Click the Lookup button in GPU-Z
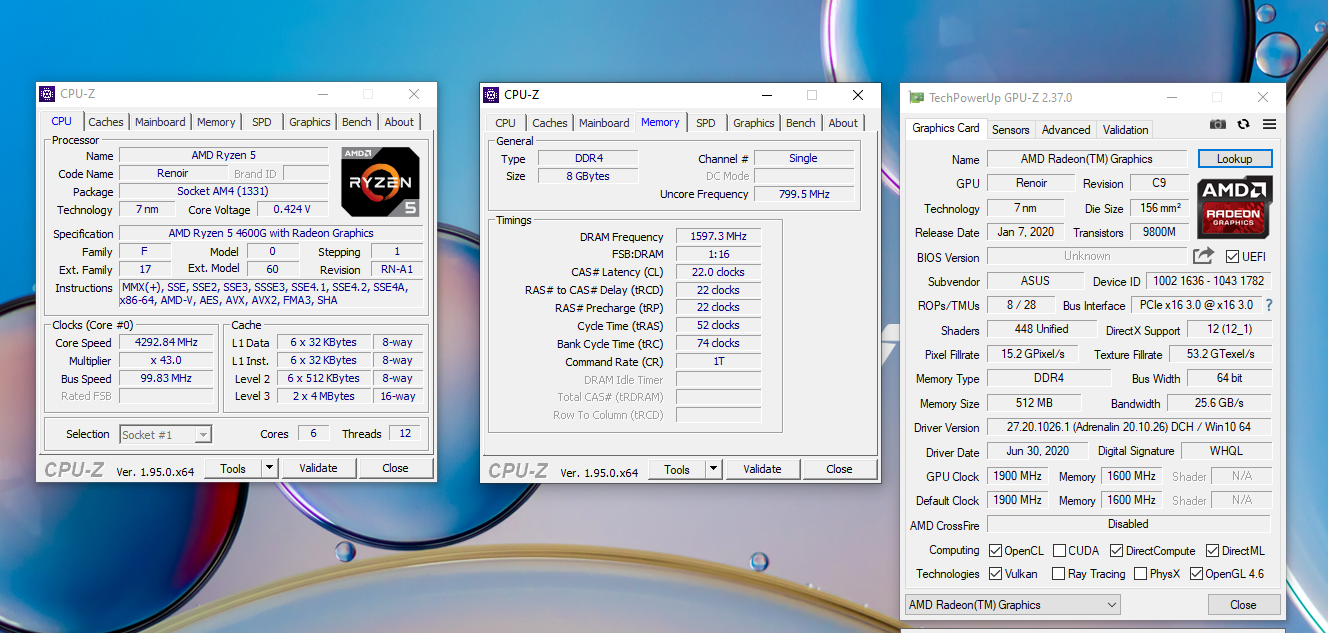 coord(1234,159)
